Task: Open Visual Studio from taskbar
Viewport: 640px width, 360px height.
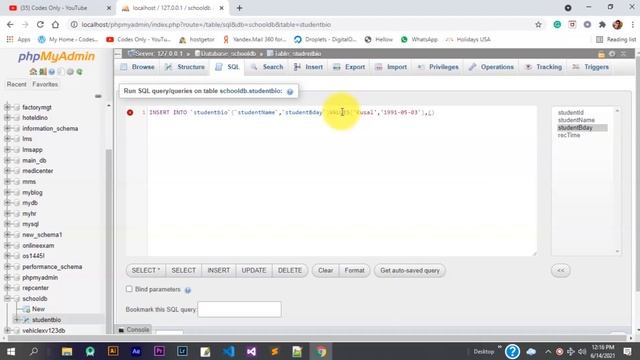Action: 251,351
